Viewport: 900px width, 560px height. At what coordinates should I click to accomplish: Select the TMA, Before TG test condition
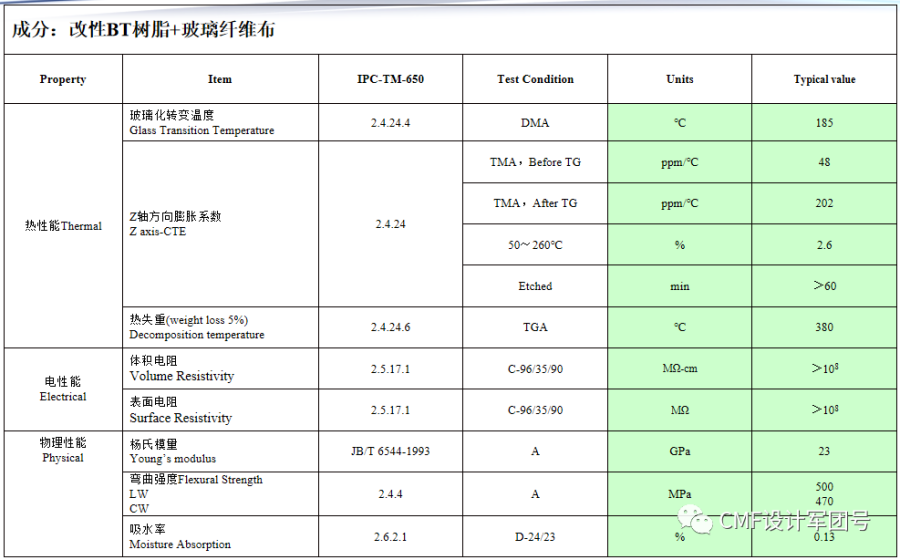535,162
